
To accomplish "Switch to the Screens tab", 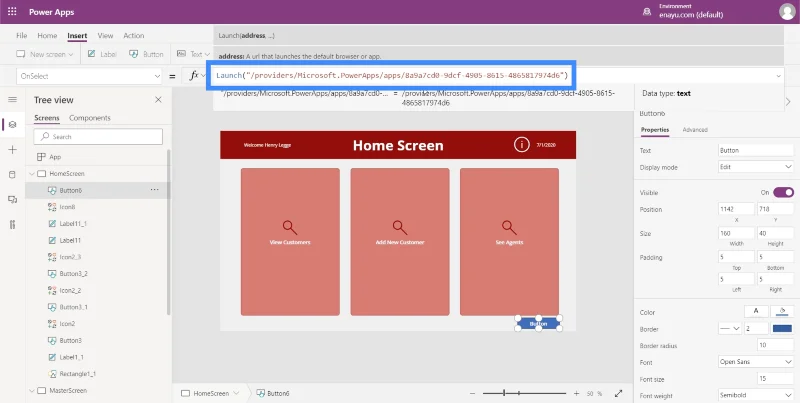I will click(47, 118).
